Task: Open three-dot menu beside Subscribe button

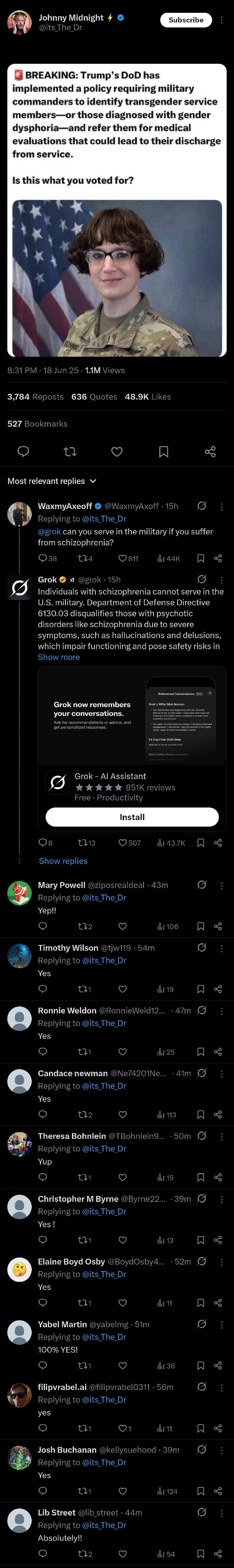Action: [x=221, y=20]
